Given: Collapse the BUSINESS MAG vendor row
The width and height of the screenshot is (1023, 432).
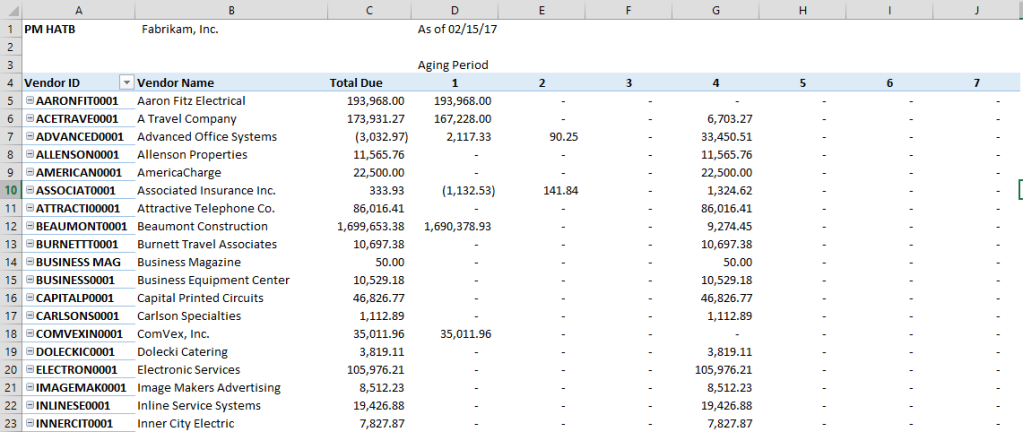Looking at the screenshot, I should [x=29, y=262].
